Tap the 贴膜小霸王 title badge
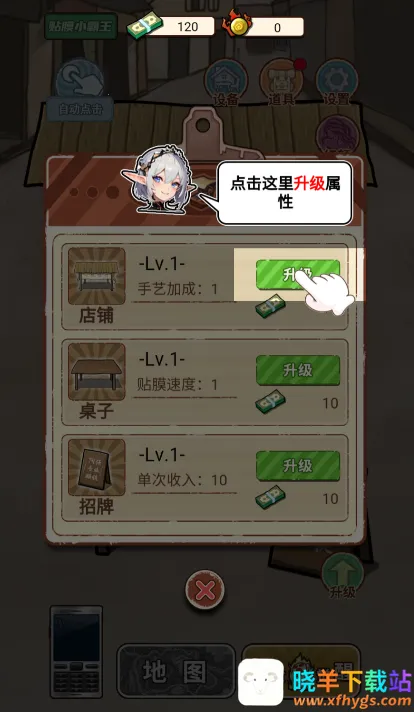414x712 pixels. 81,26
